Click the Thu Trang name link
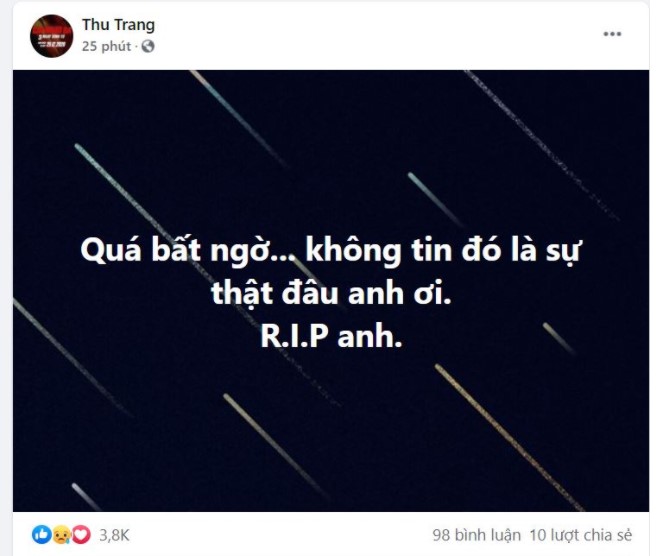Image resolution: width=668 pixels, height=556 pixels. click(118, 25)
